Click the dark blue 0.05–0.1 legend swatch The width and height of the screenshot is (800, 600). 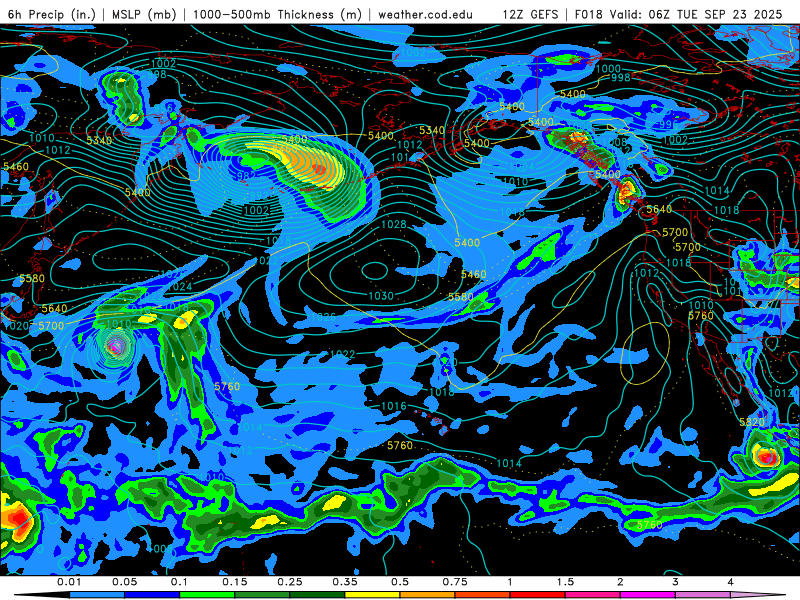pos(152,595)
